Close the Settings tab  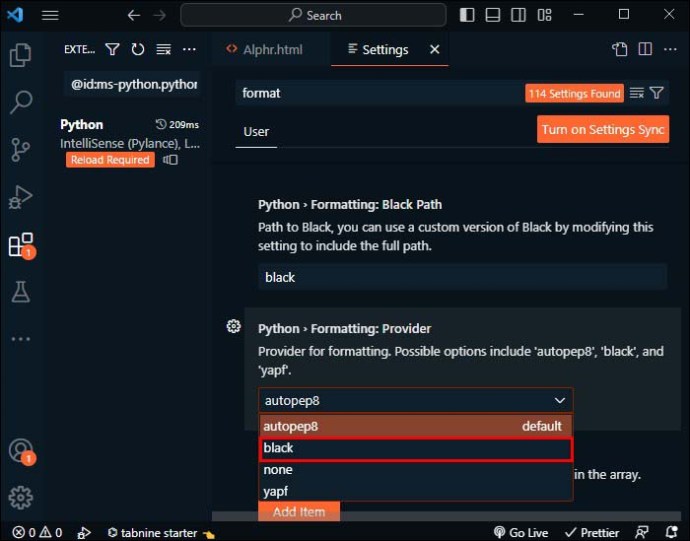435,49
